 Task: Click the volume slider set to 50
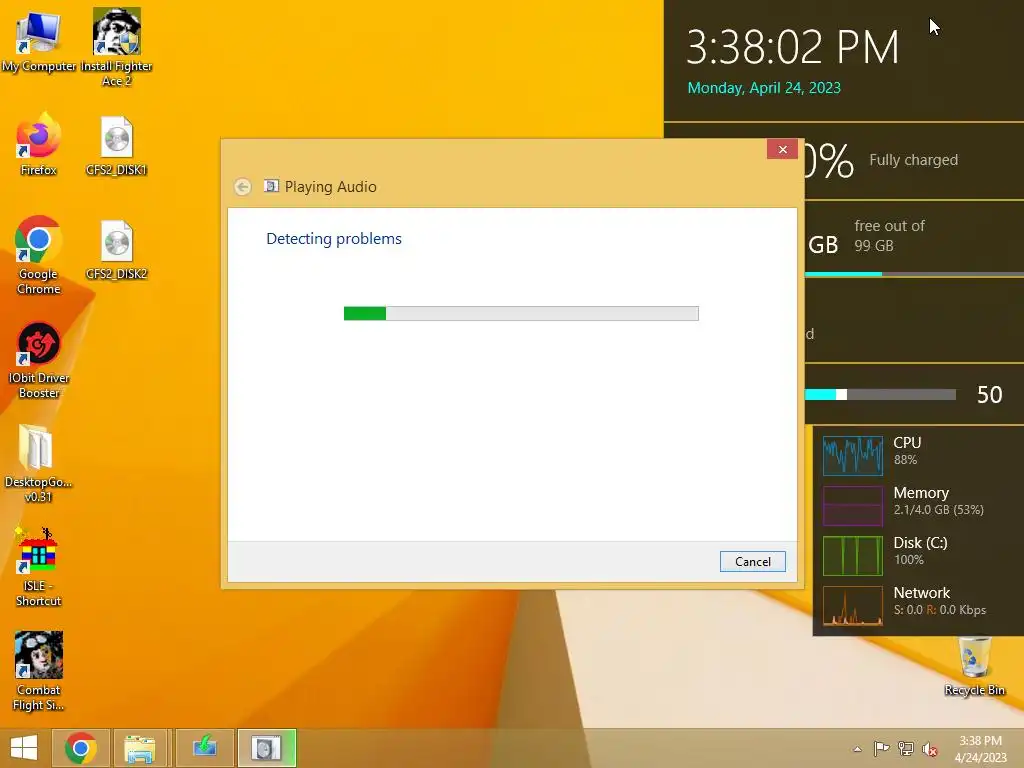pyautogui.click(x=880, y=394)
